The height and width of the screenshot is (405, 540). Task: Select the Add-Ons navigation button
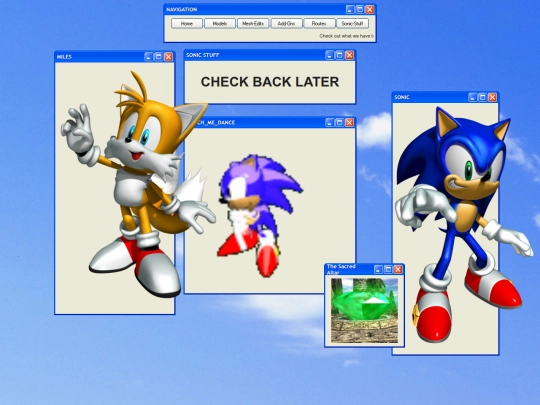(x=286, y=23)
